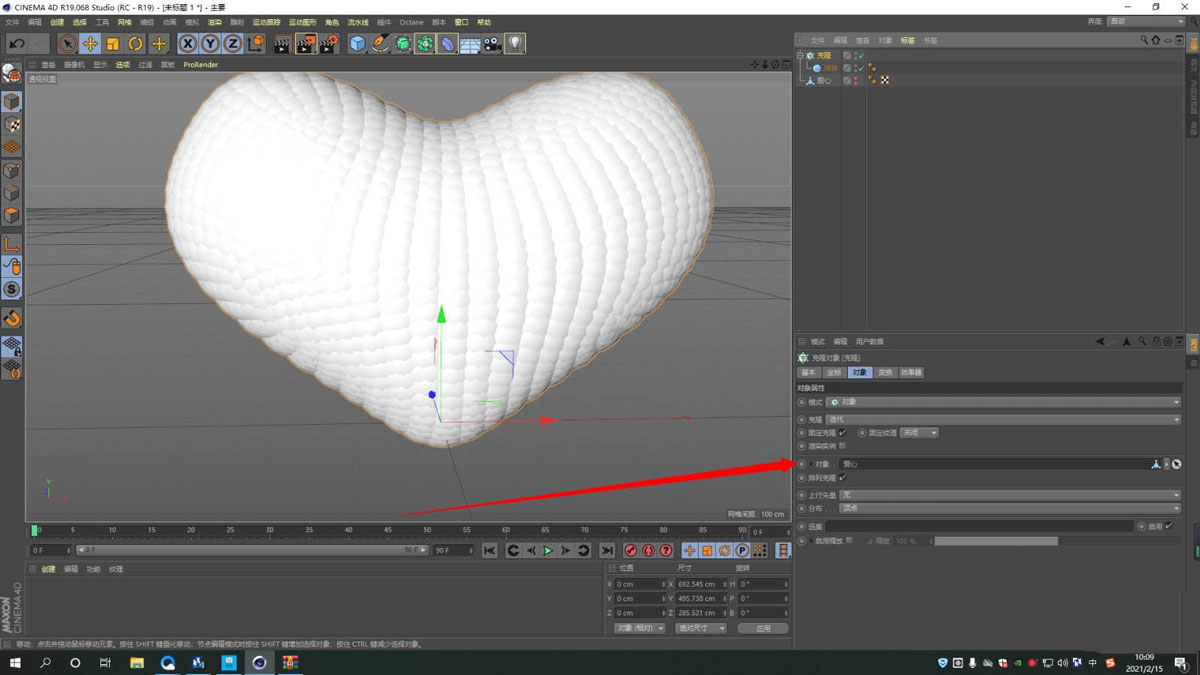
Task: Toggle the X-axis lock icon
Action: [188, 44]
